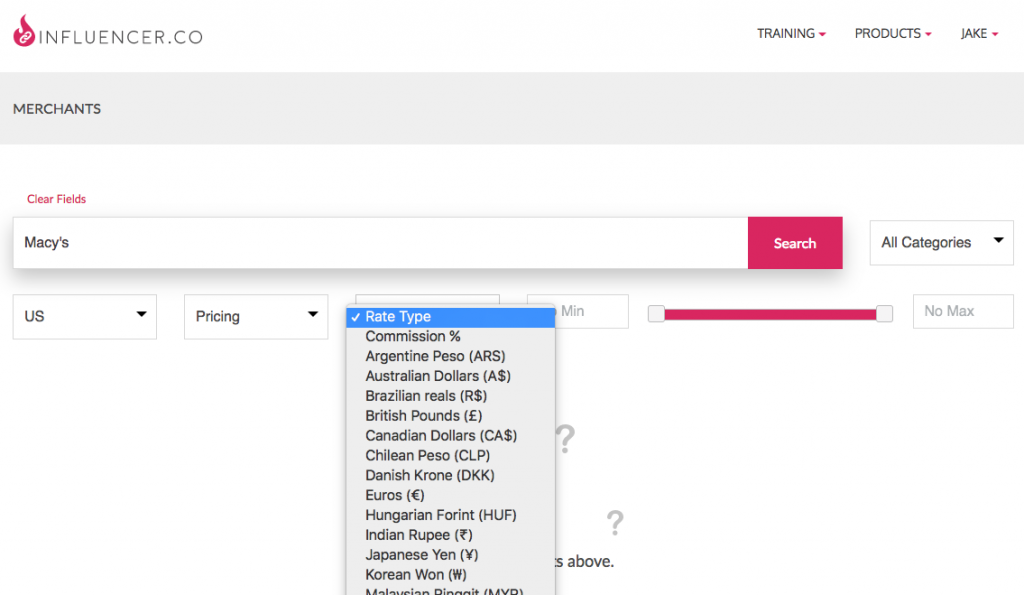Click the pink range slider track

[x=771, y=315]
